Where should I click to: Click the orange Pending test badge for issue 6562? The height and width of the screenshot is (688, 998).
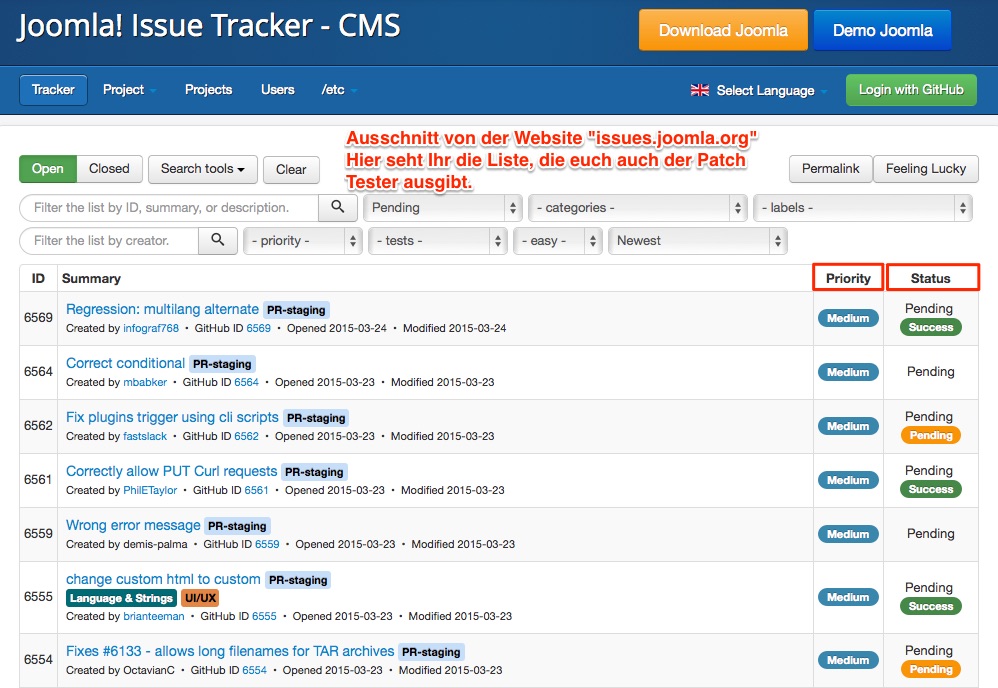[931, 435]
